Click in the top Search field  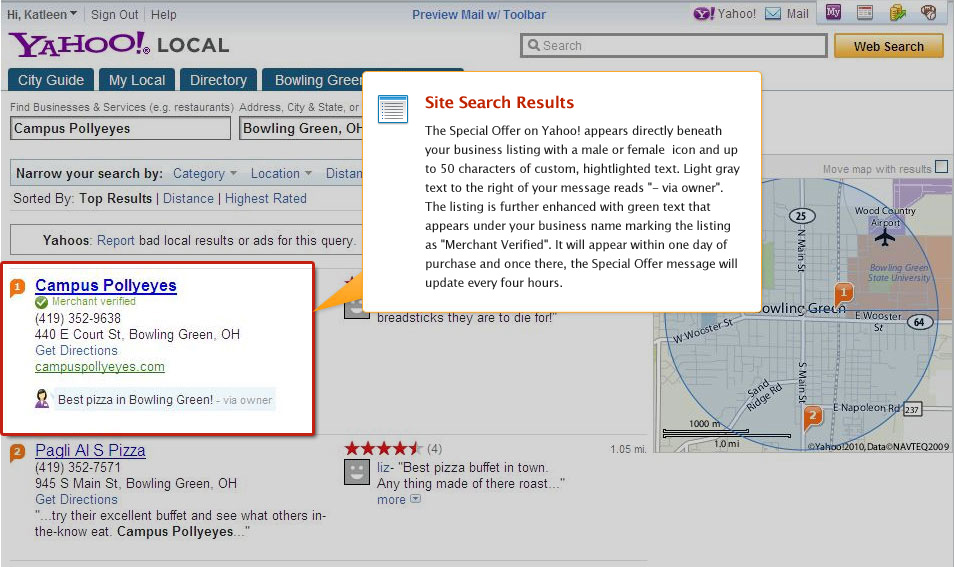coord(674,46)
